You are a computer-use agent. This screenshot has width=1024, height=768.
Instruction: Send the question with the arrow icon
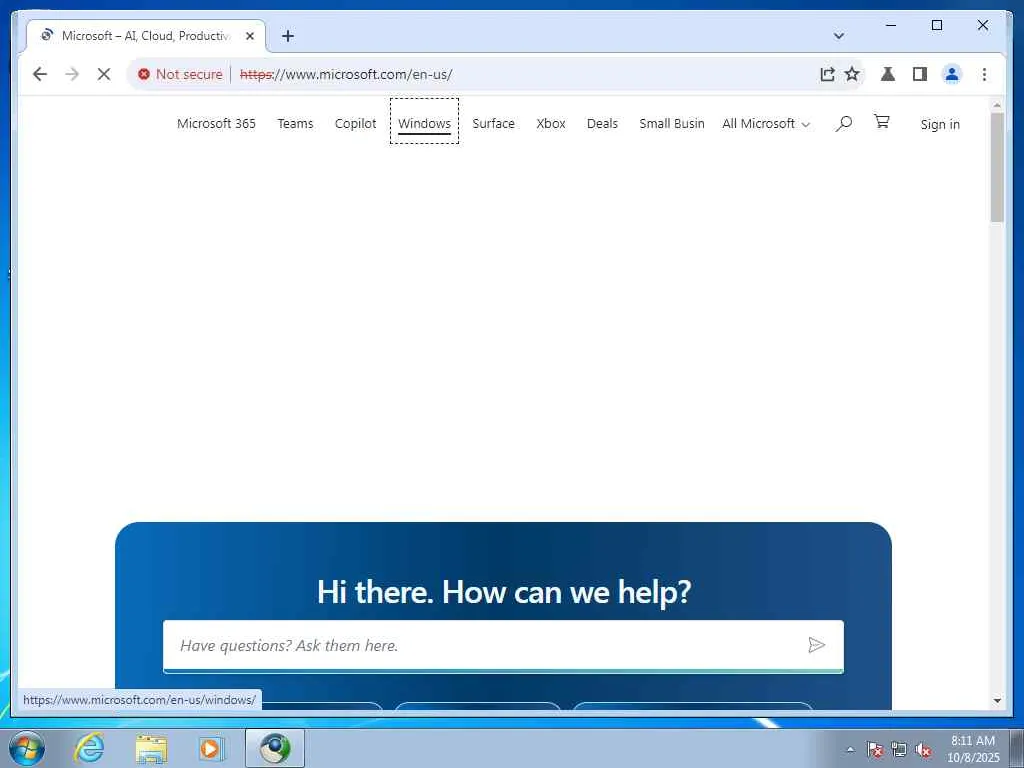pyautogui.click(x=816, y=645)
